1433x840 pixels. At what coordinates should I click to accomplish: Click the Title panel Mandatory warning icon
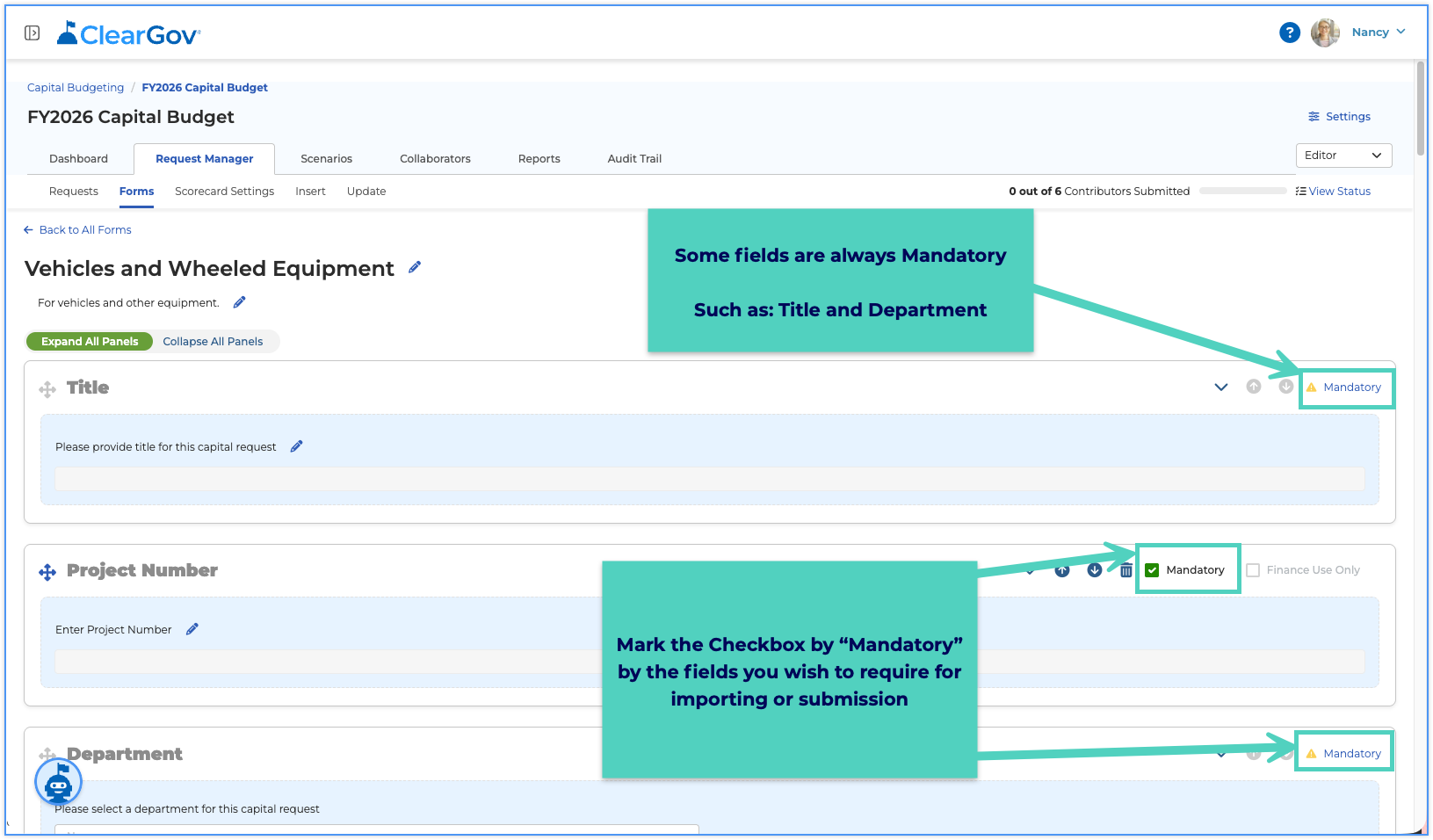coord(1311,387)
